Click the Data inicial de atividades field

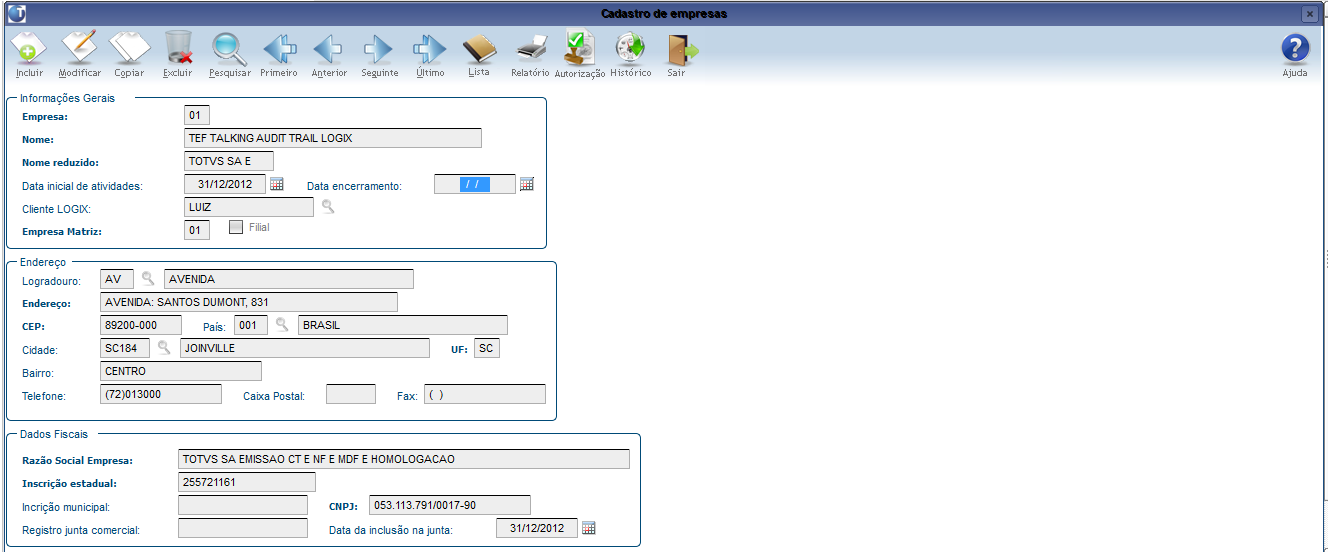[x=225, y=184]
